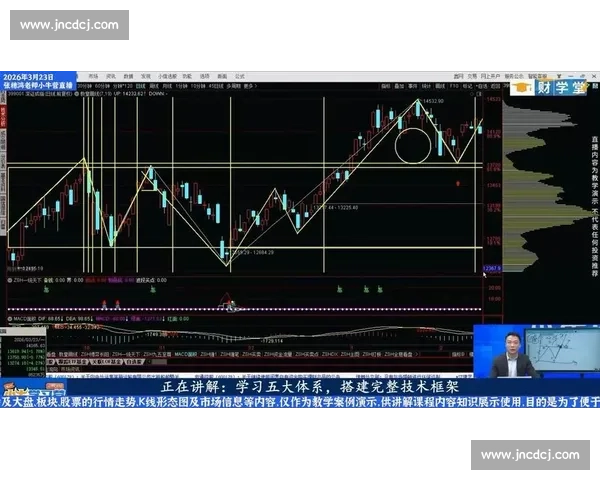The height and width of the screenshot is (480, 600).
Task: Open the 市场 menu
Action: click(x=93, y=77)
